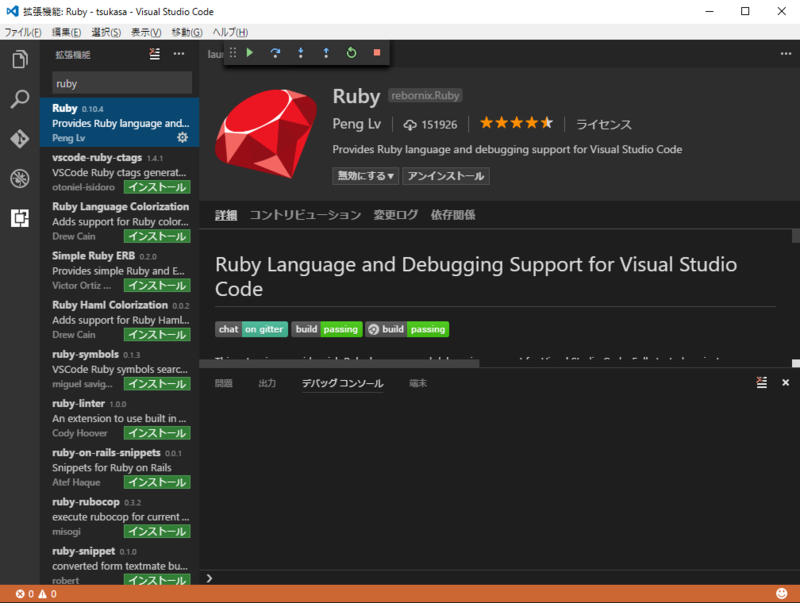Image resolution: width=800 pixels, height=603 pixels.
Task: Click the debug Continue play button
Action: [250, 53]
